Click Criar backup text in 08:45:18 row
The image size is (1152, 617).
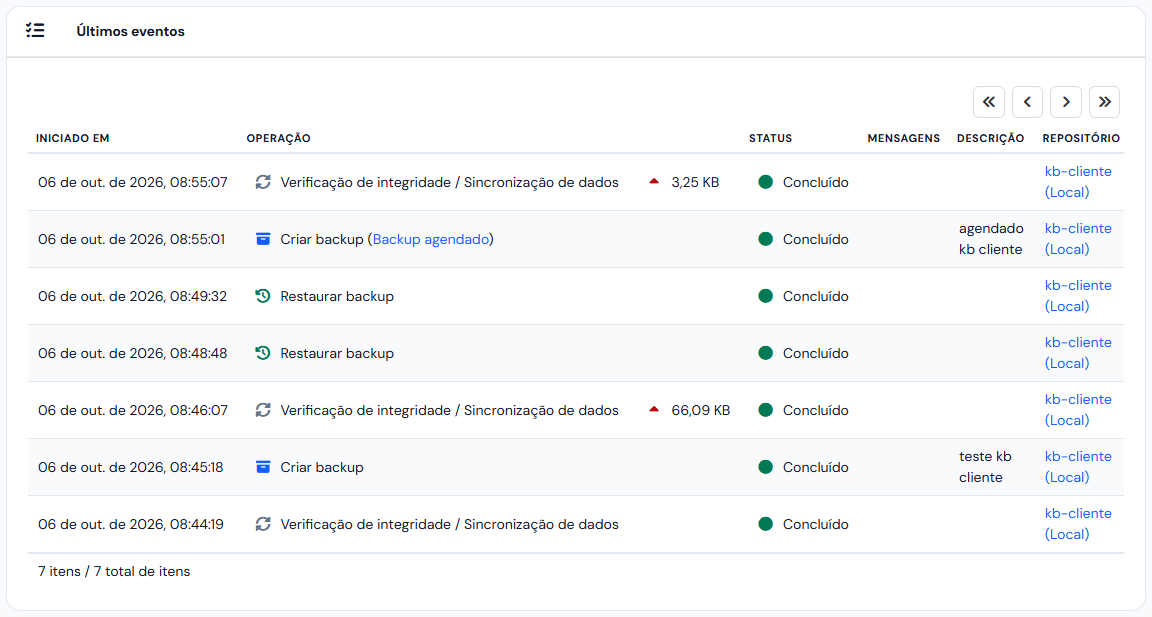[322, 467]
